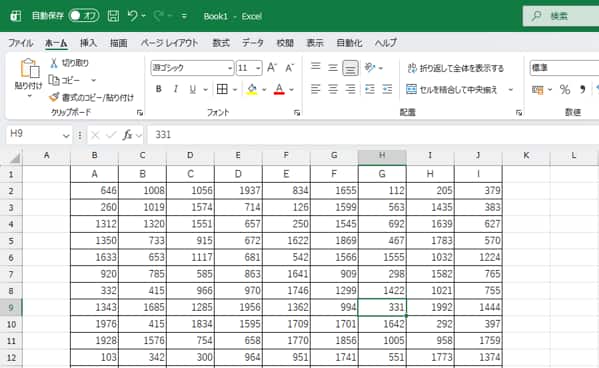Click the Undo arrow icon
This screenshot has height=368, width=599.
pos(132,16)
